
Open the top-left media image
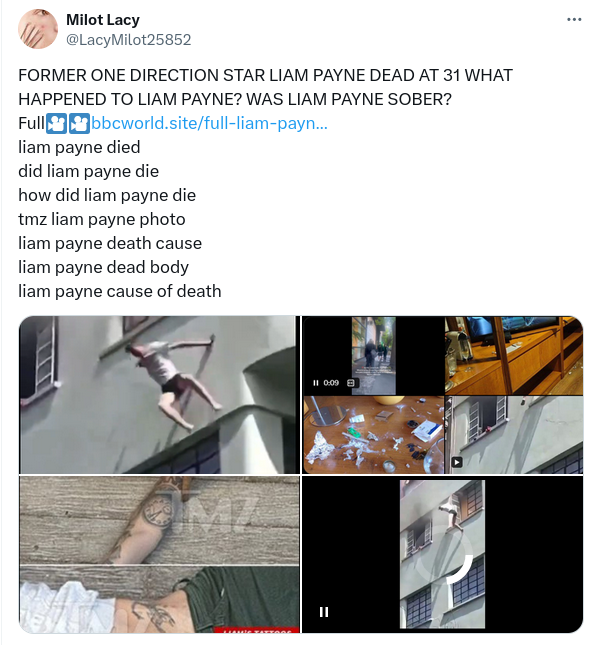160,395
